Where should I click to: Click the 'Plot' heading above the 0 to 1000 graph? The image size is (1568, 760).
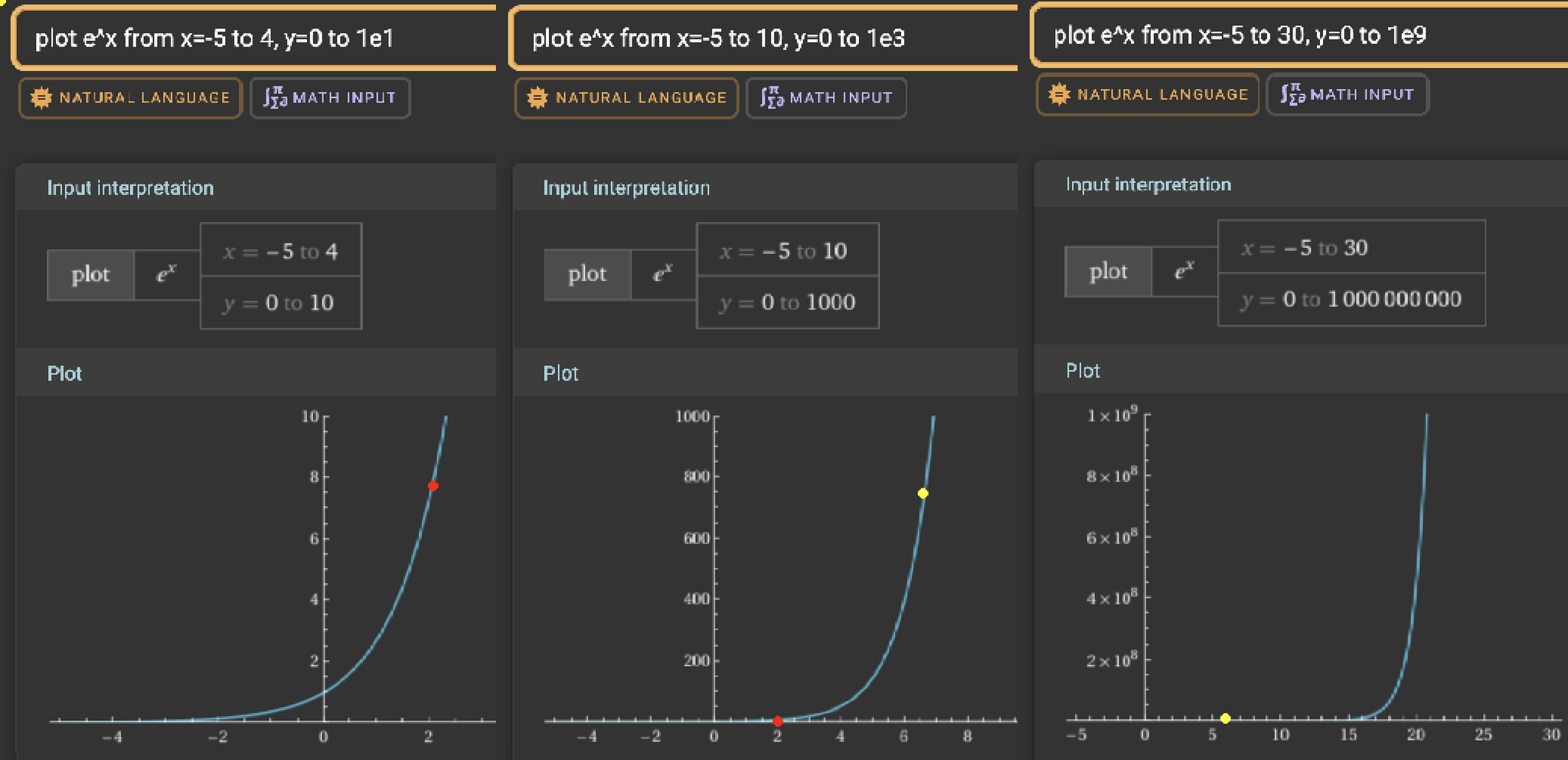coord(560,373)
